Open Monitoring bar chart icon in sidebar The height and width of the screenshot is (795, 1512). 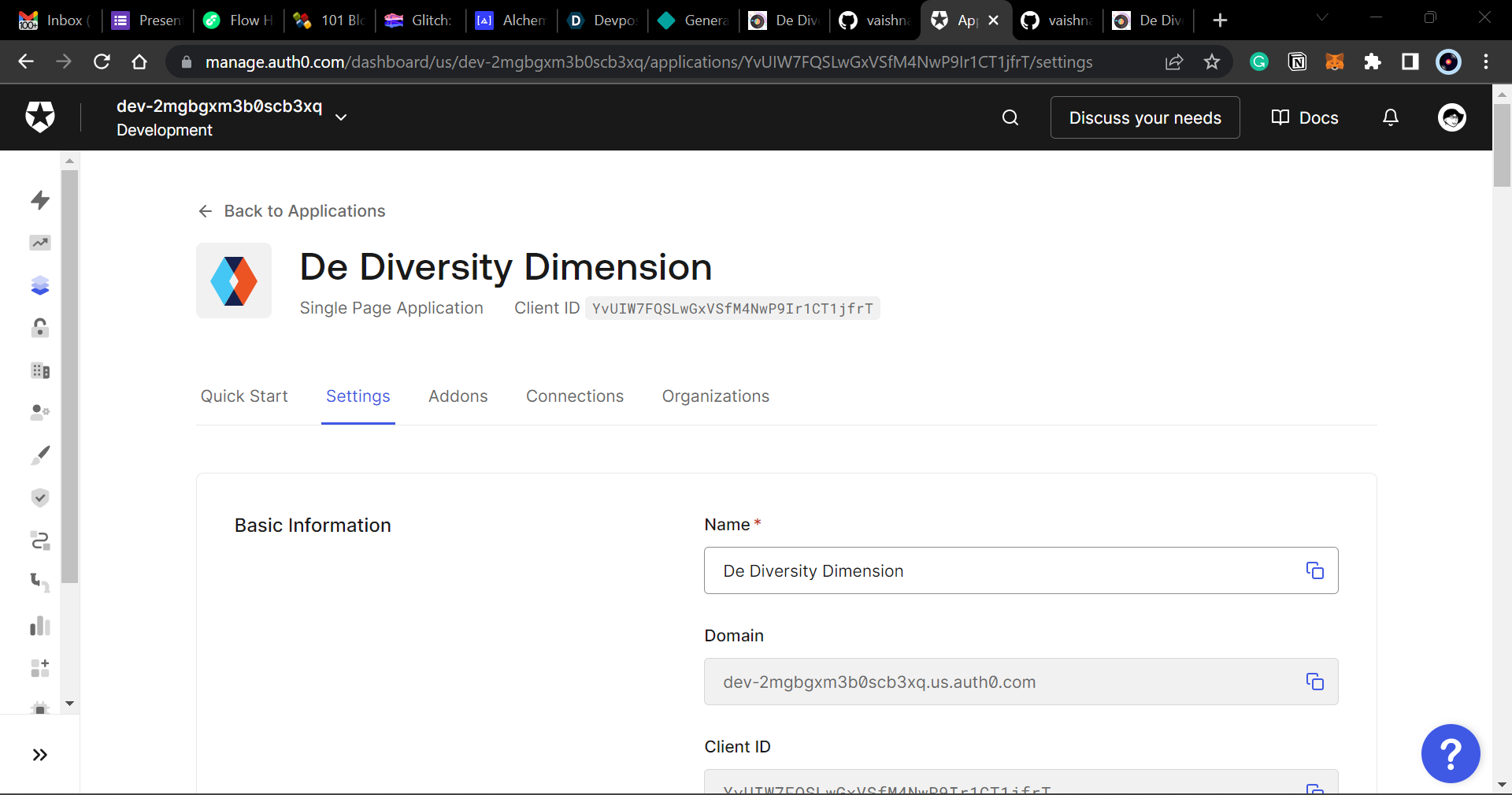click(40, 626)
